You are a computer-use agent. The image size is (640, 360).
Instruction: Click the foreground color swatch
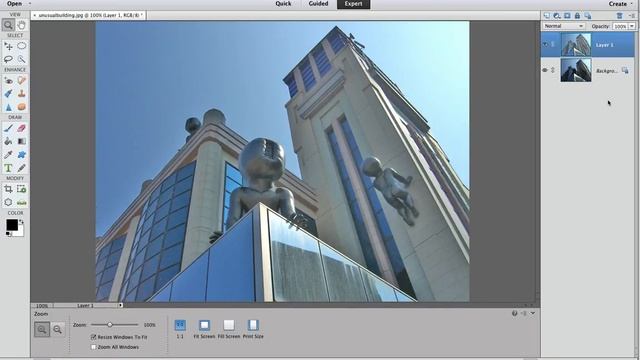[11, 224]
